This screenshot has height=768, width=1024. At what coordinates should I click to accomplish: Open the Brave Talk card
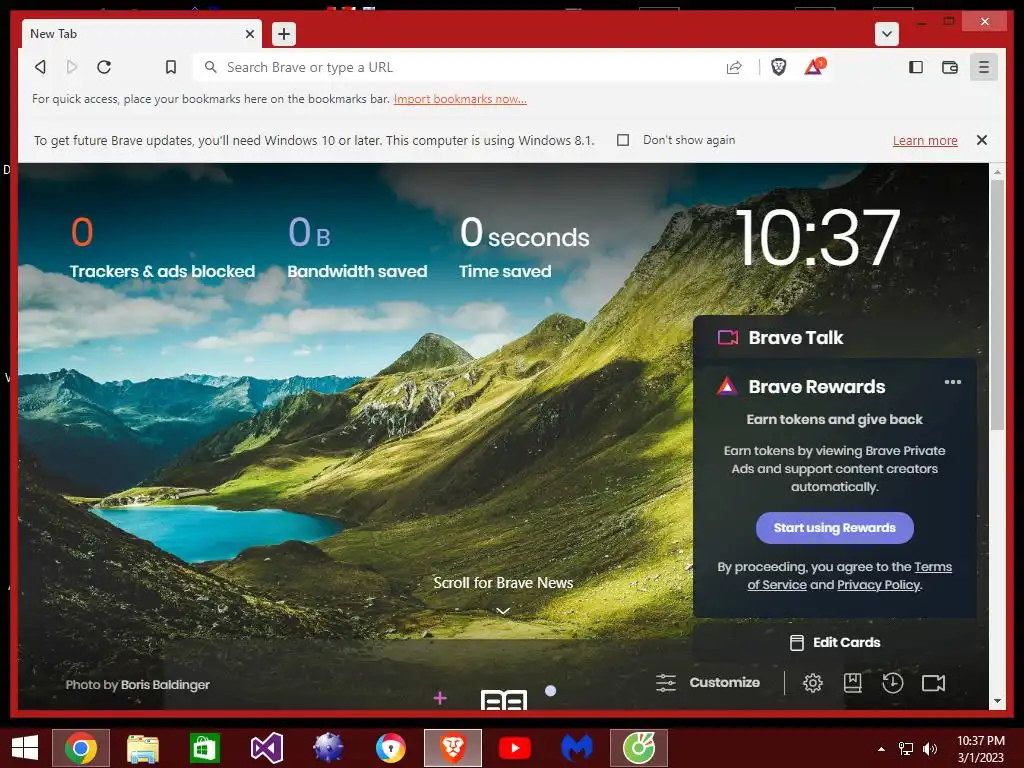click(835, 338)
